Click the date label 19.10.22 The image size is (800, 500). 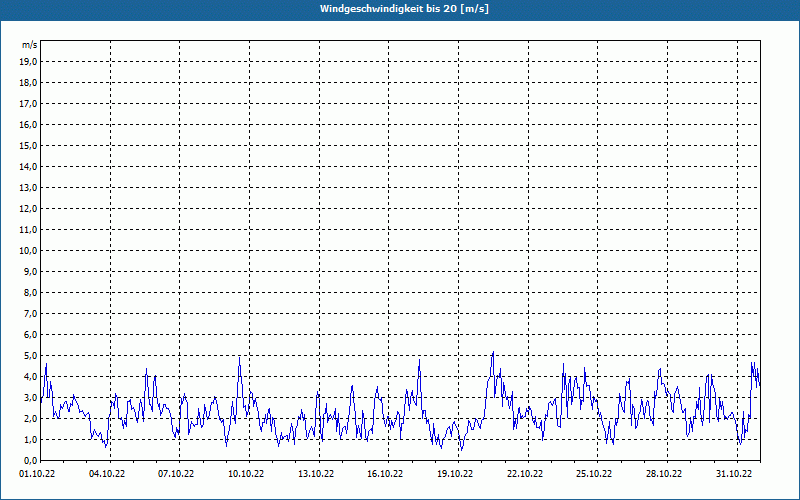[455, 474]
